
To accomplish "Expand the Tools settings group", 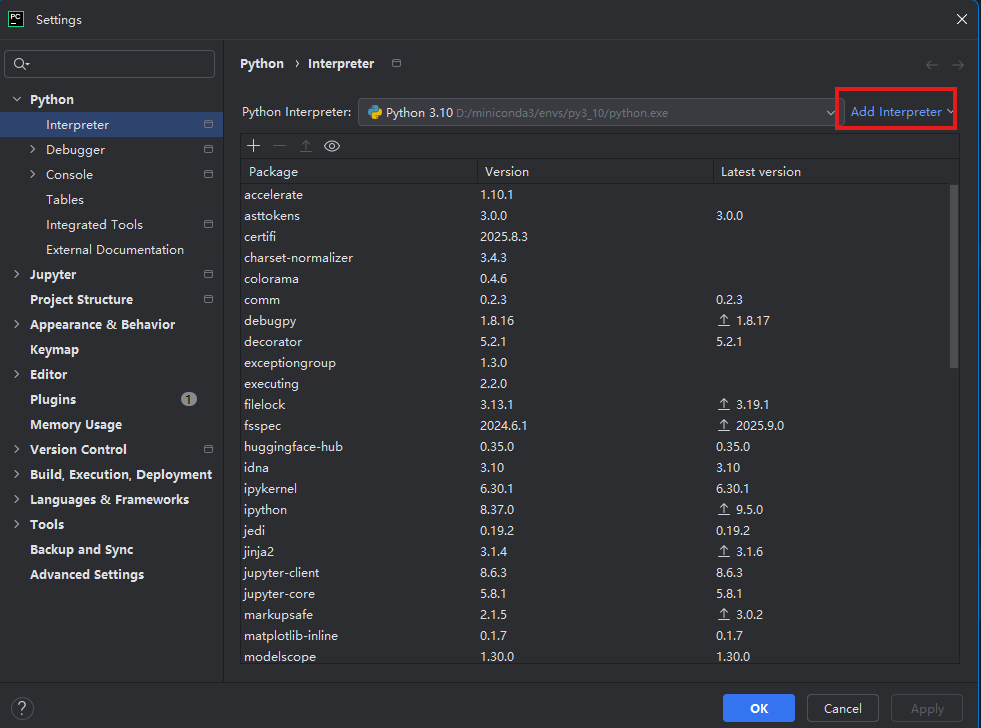I will pos(17,525).
